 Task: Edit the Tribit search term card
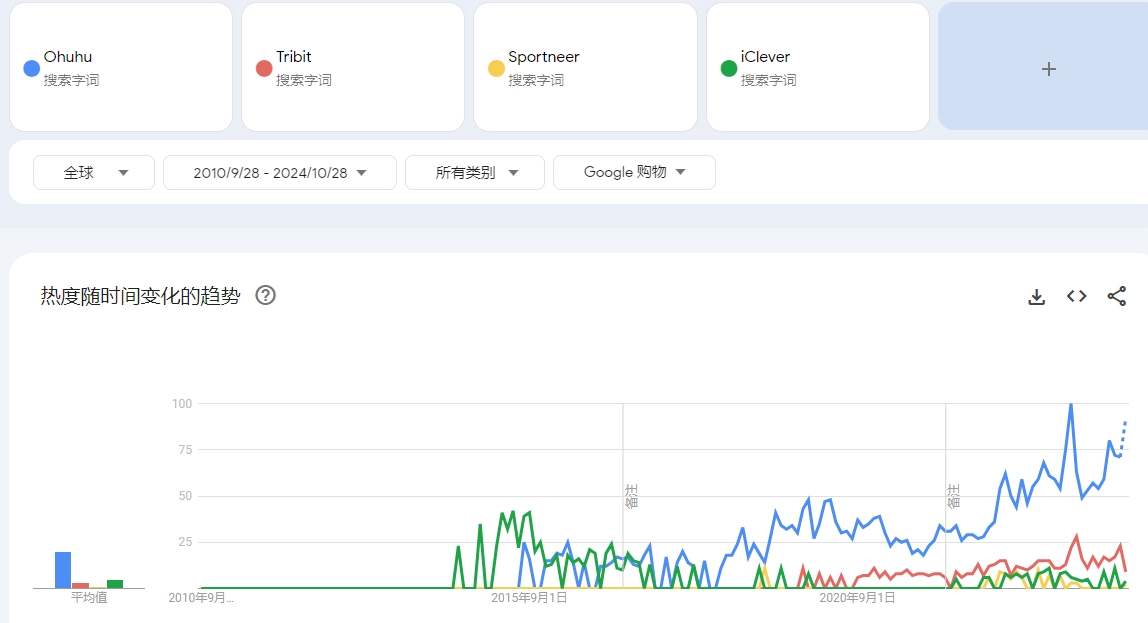[353, 67]
